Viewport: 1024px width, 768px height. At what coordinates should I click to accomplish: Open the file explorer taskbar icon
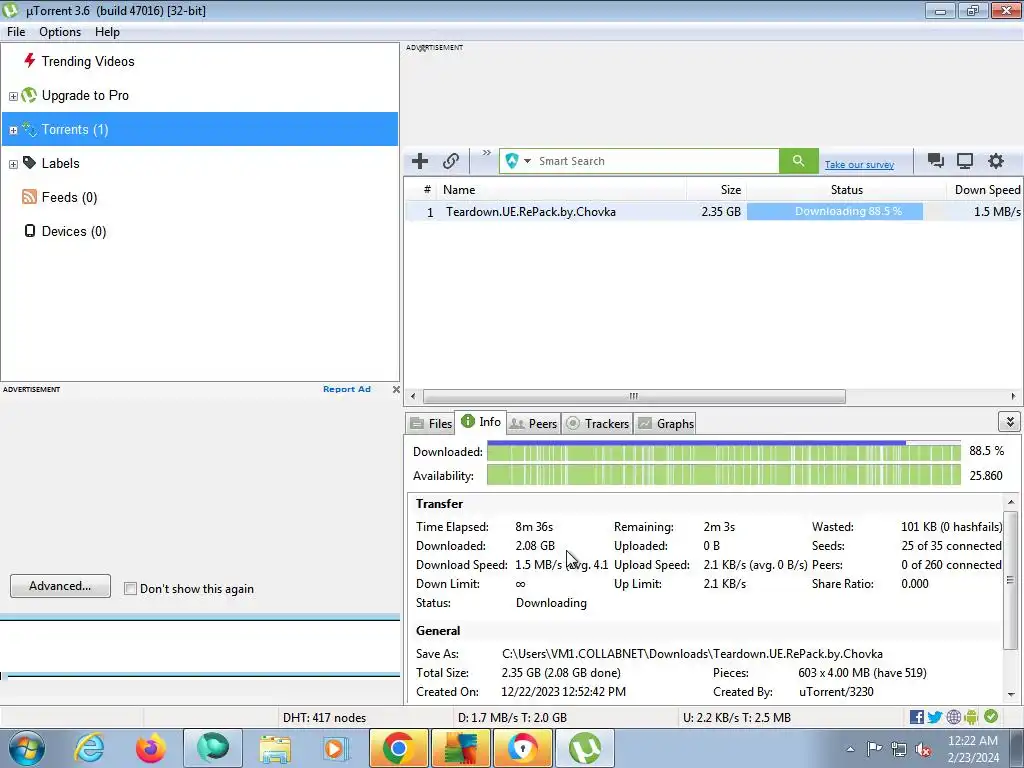pos(275,748)
